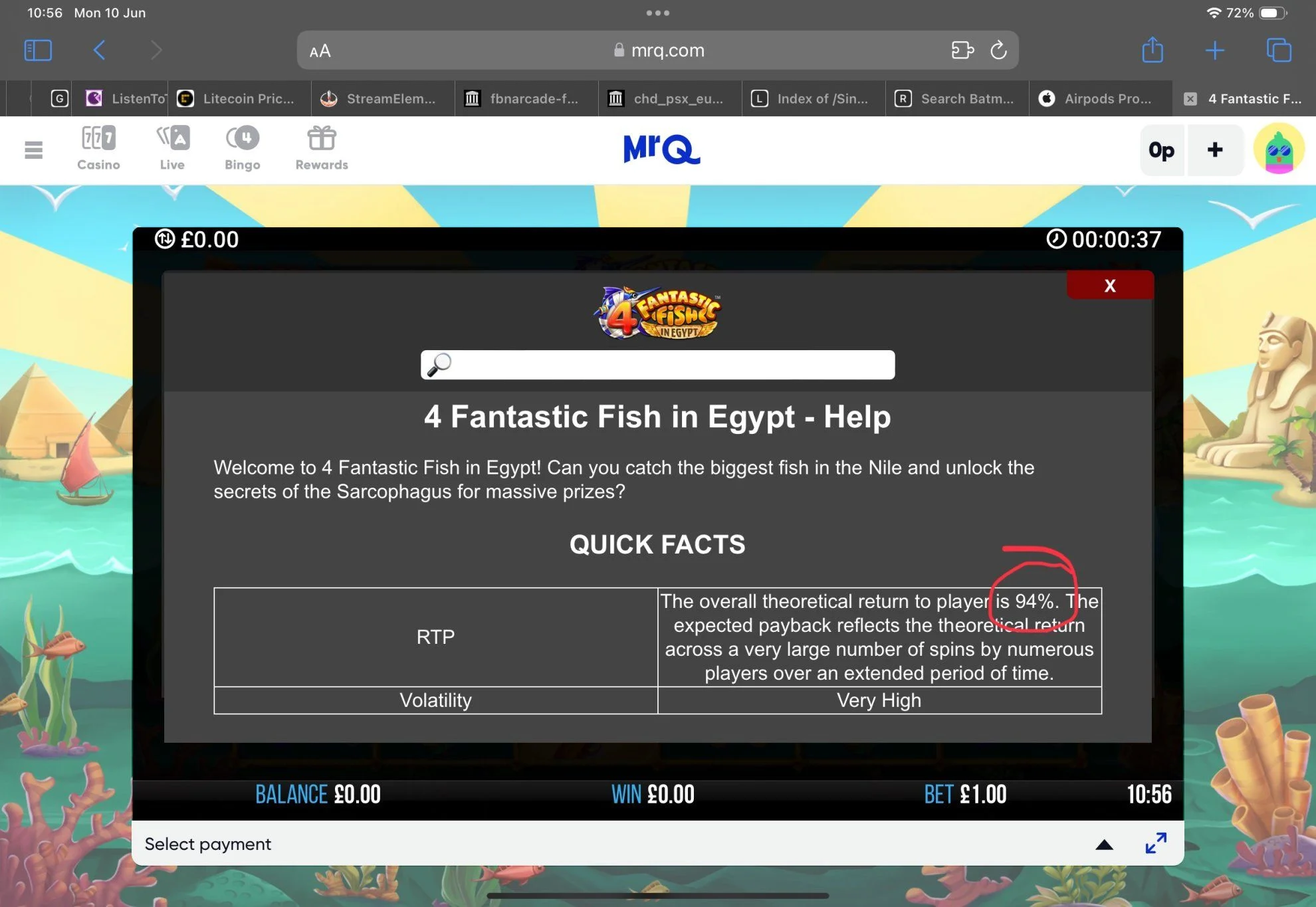Click the QUICK FACTS heading
Image resolution: width=1316 pixels, height=907 pixels.
tap(657, 545)
